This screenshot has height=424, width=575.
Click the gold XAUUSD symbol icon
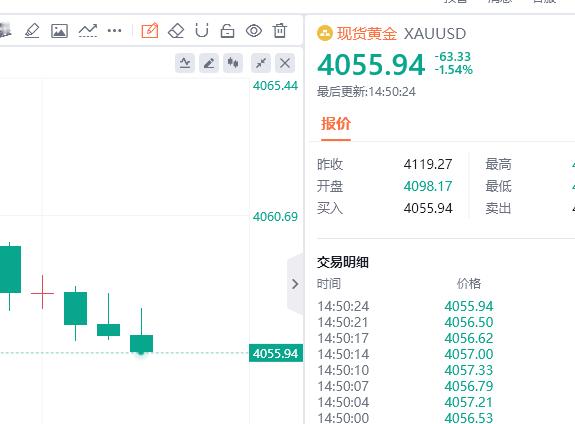coord(325,33)
